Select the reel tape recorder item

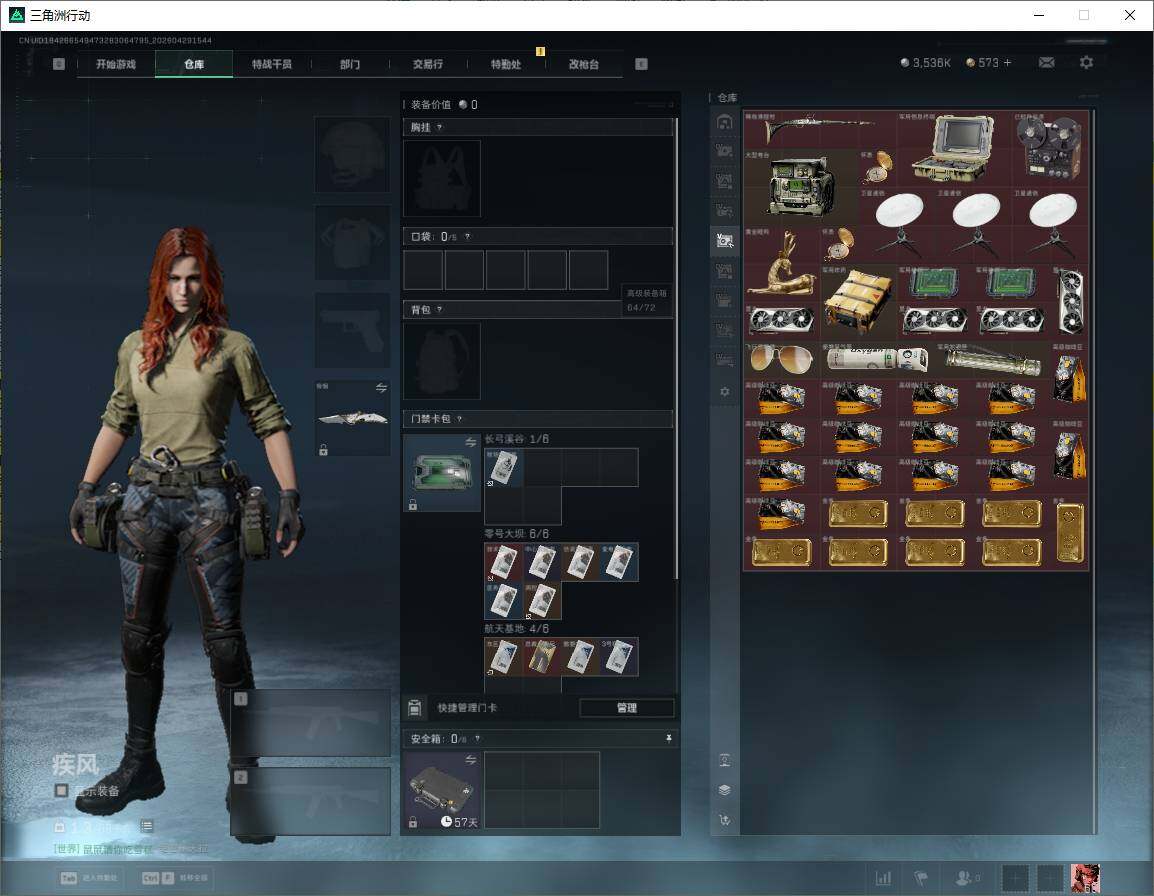(1049, 149)
